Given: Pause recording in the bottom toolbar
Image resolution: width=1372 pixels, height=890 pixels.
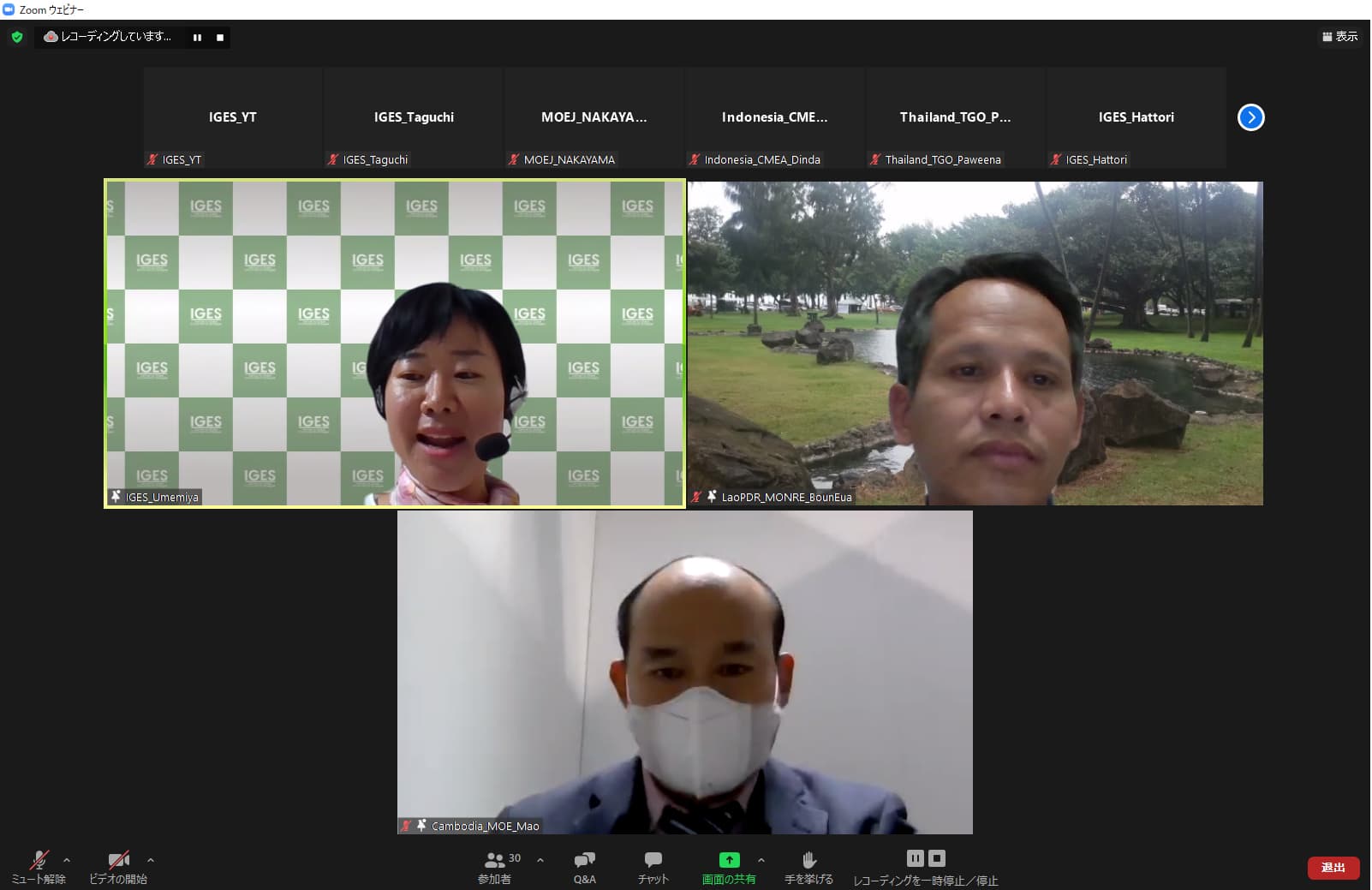Looking at the screenshot, I should point(915,858).
